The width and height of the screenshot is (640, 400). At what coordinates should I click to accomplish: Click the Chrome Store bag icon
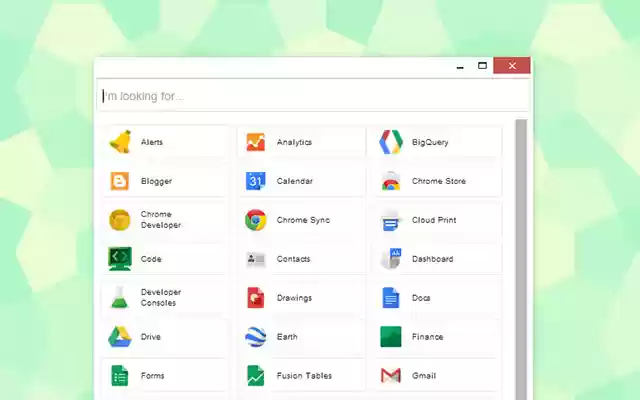pyautogui.click(x=391, y=181)
